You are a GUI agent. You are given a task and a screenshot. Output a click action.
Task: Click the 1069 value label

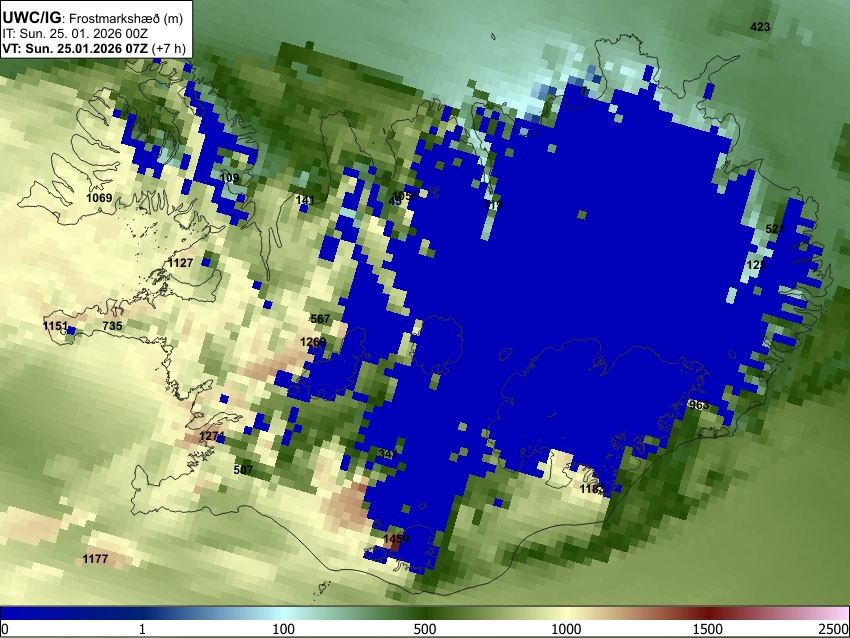[x=99, y=198]
